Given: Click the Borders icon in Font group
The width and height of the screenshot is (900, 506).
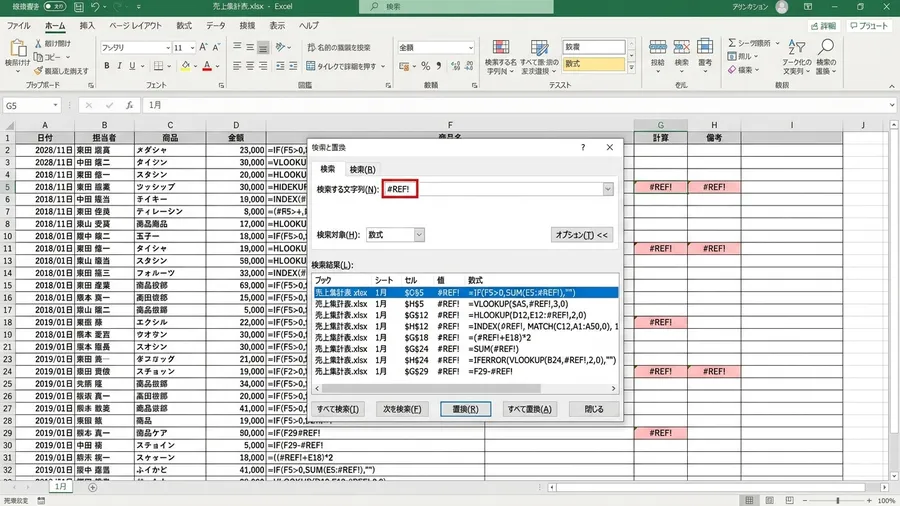Looking at the screenshot, I should point(159,66).
